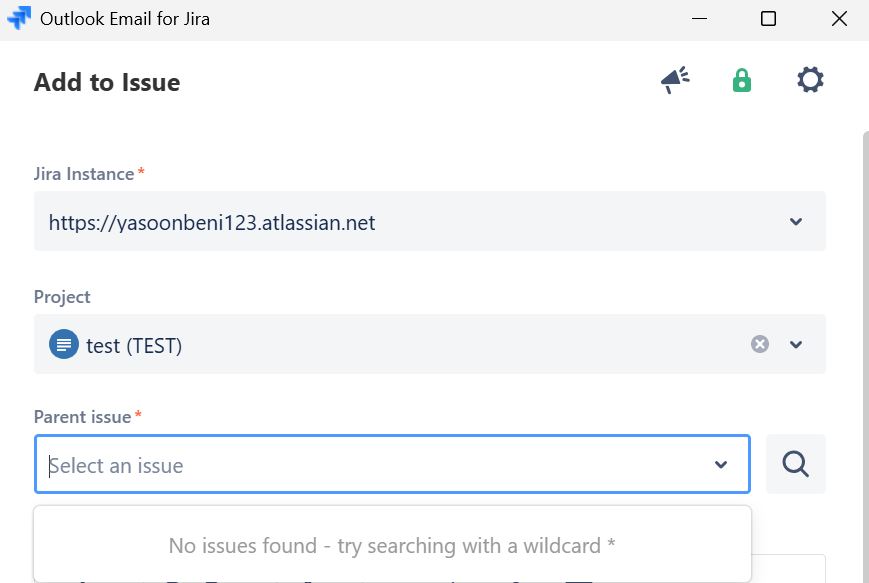Click the No issues found message
This screenshot has height=583, width=869.
(392, 546)
